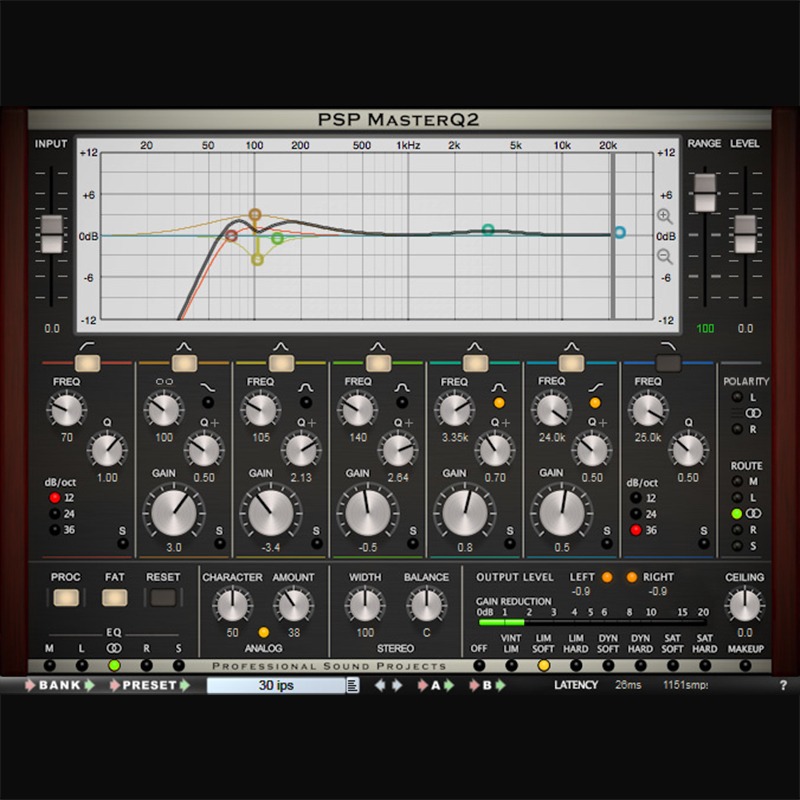Toggle shelf shape LED on 24.0k band
Image resolution: width=800 pixels, height=800 pixels.
point(595,403)
